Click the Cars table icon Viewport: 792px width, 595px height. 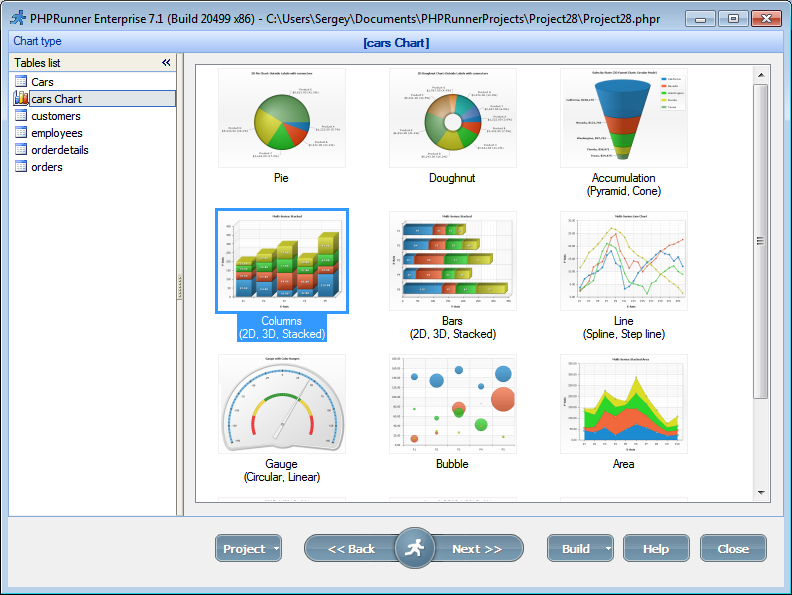[x=21, y=81]
